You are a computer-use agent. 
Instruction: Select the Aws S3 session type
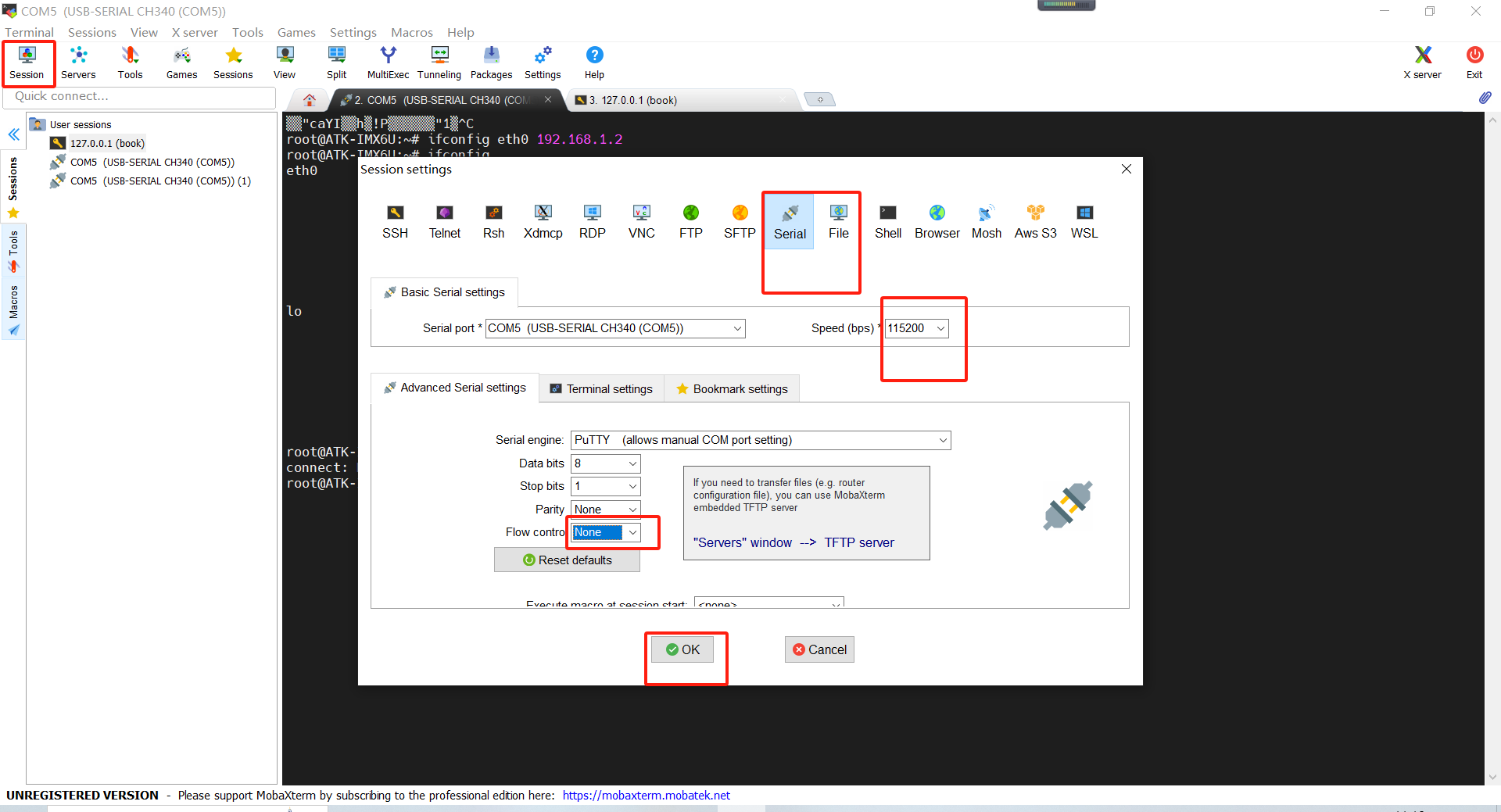[x=1036, y=222]
